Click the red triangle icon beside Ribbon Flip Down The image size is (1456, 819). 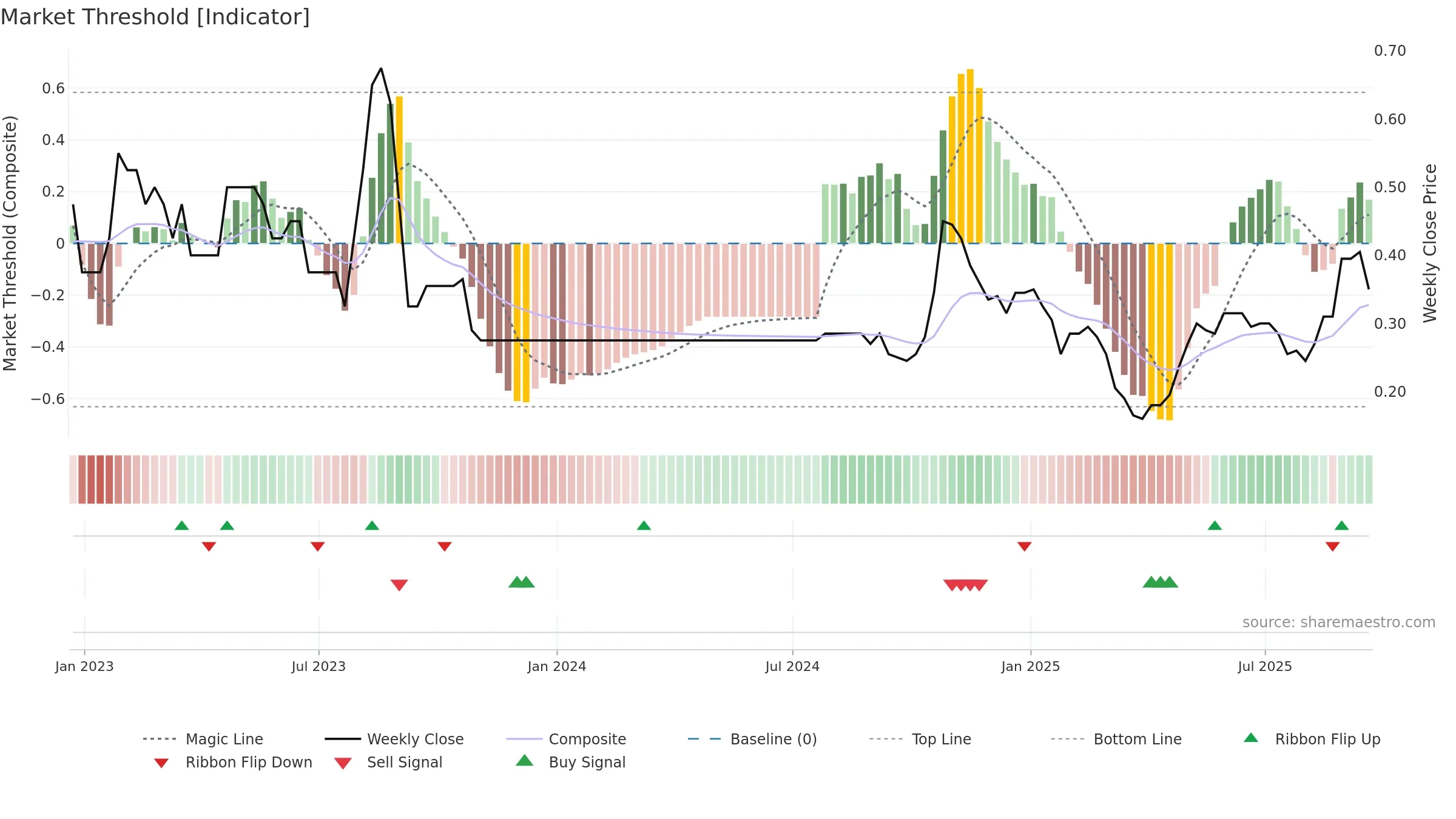coord(161,763)
